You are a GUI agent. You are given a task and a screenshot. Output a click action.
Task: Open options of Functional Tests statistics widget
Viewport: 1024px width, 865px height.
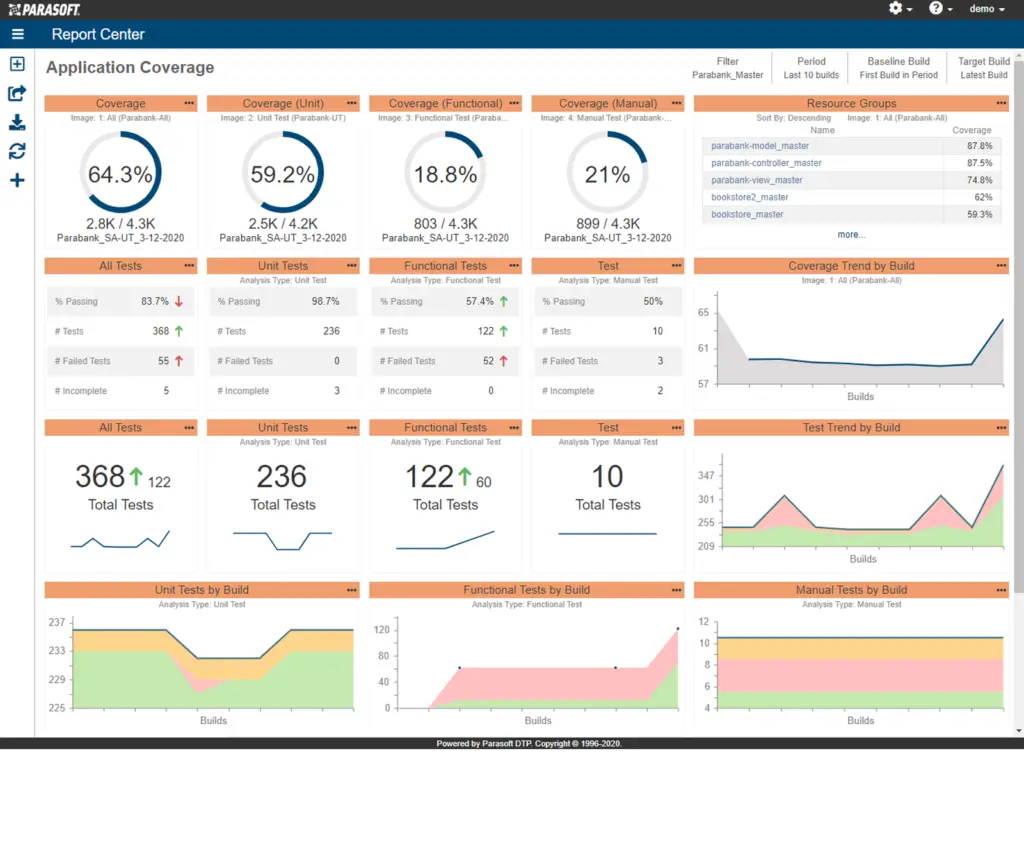(514, 266)
